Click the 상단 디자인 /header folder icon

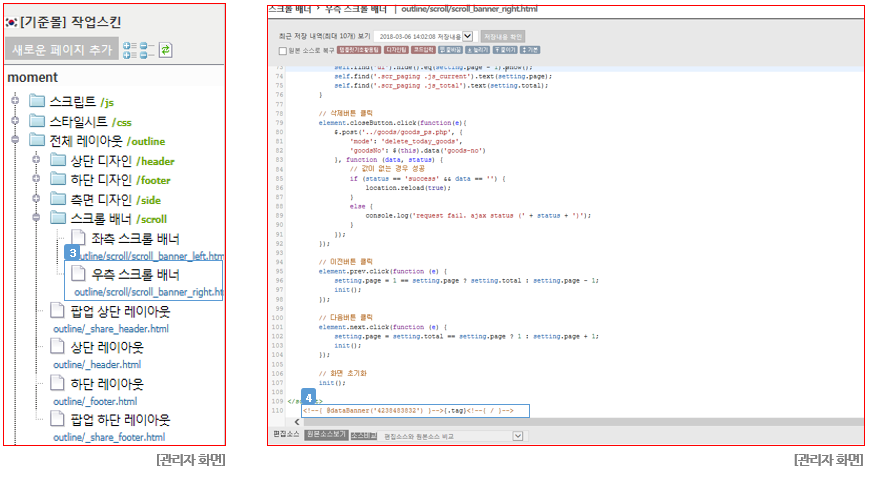(58, 160)
